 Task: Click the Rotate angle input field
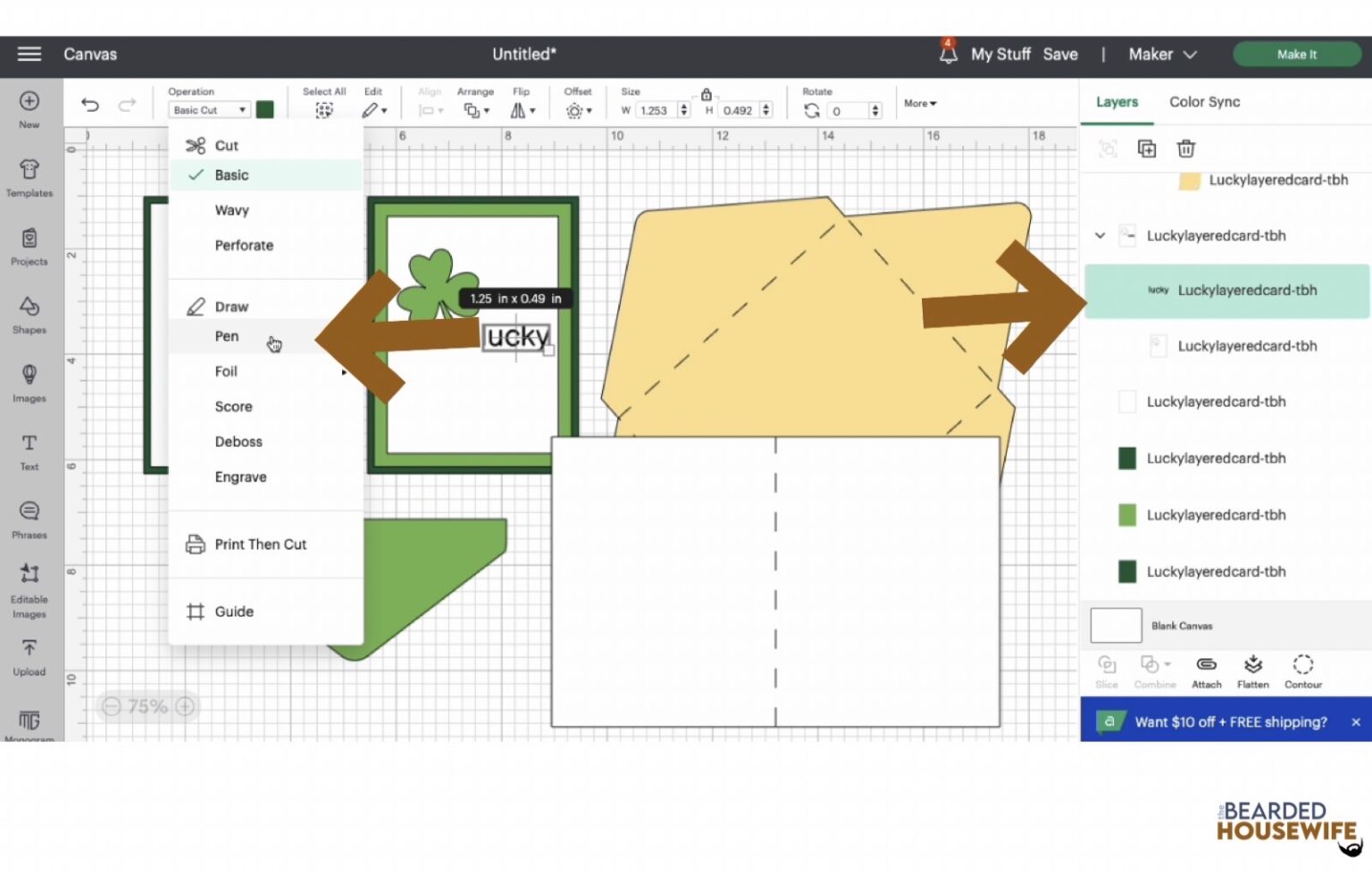[847, 111]
